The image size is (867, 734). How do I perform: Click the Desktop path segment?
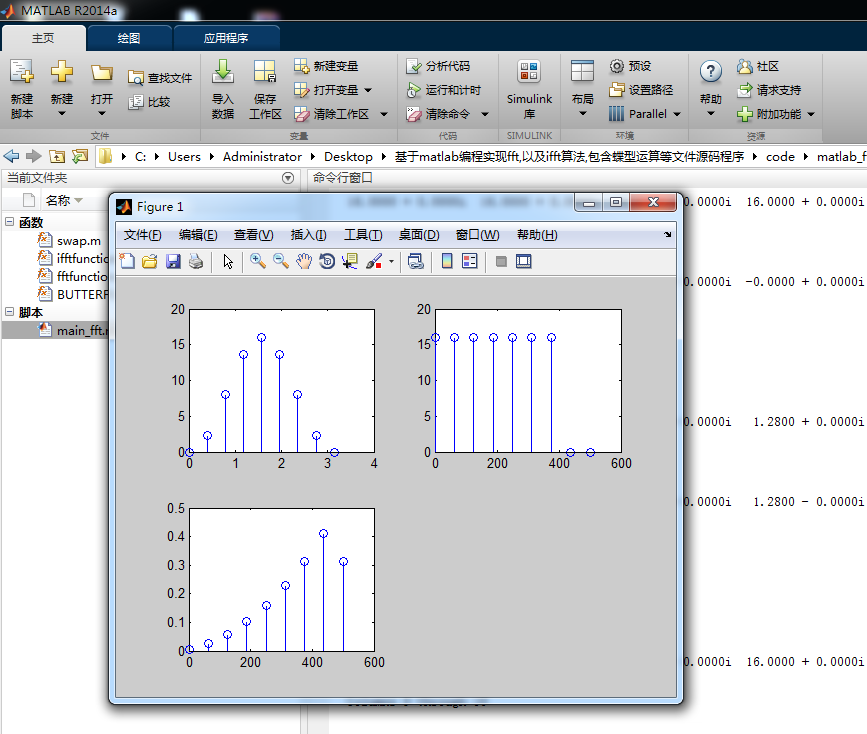[348, 157]
